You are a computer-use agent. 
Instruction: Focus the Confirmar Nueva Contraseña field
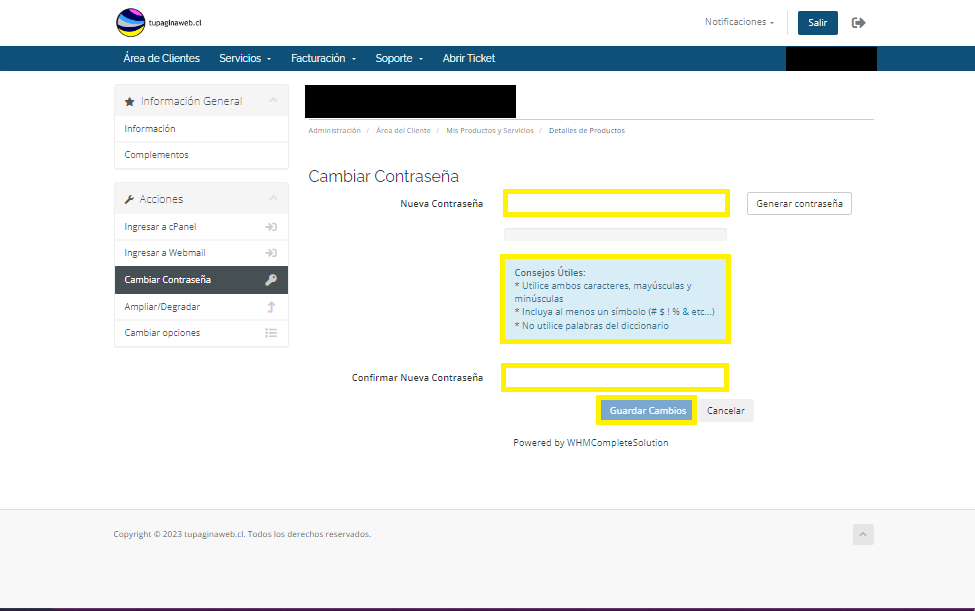click(615, 378)
